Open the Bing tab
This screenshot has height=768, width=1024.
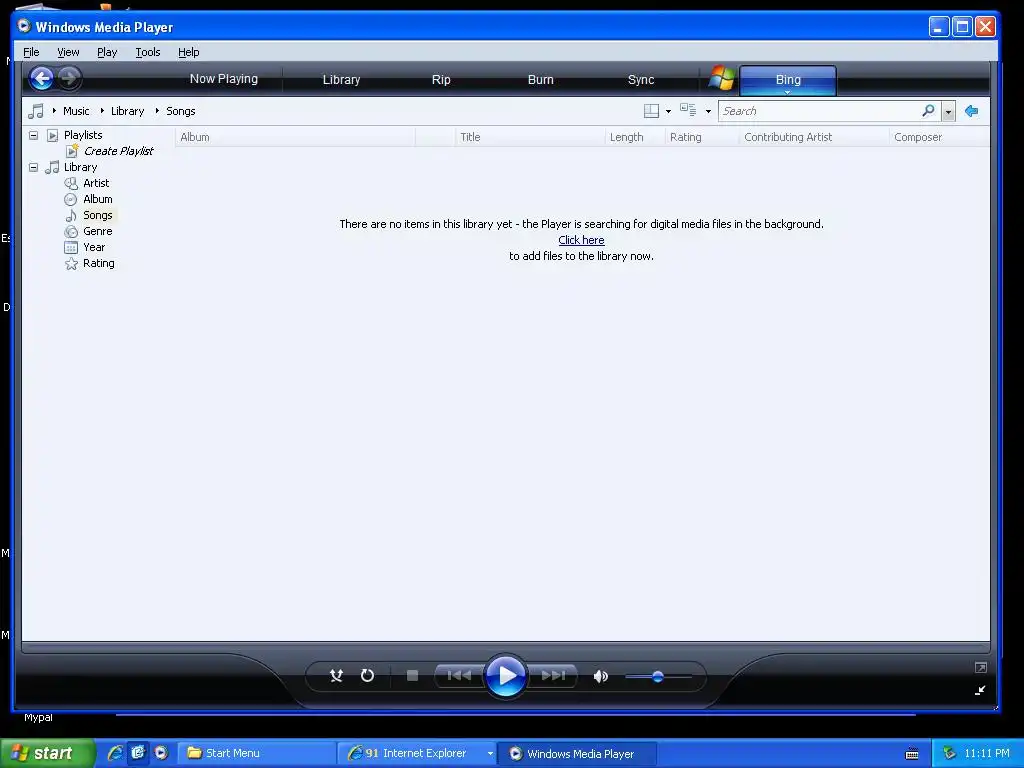coord(788,80)
